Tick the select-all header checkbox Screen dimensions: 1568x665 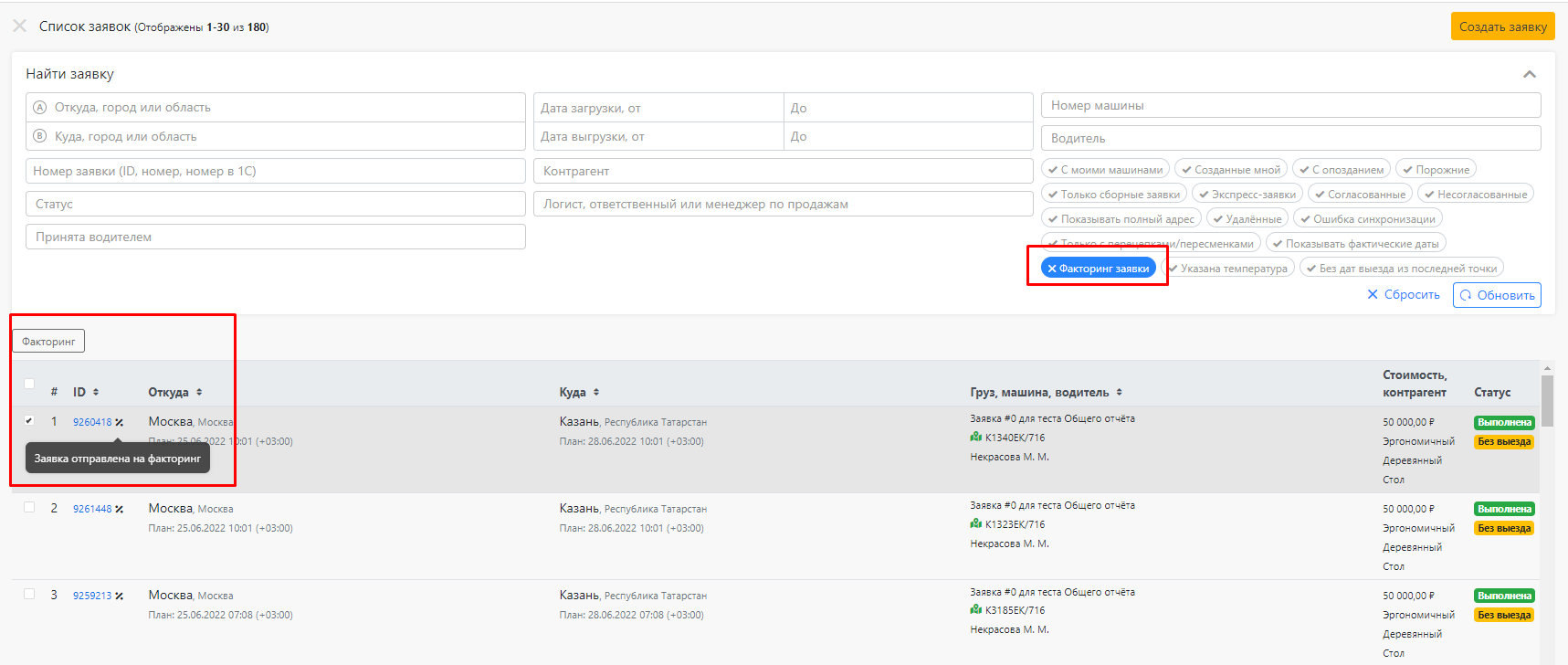(x=29, y=384)
